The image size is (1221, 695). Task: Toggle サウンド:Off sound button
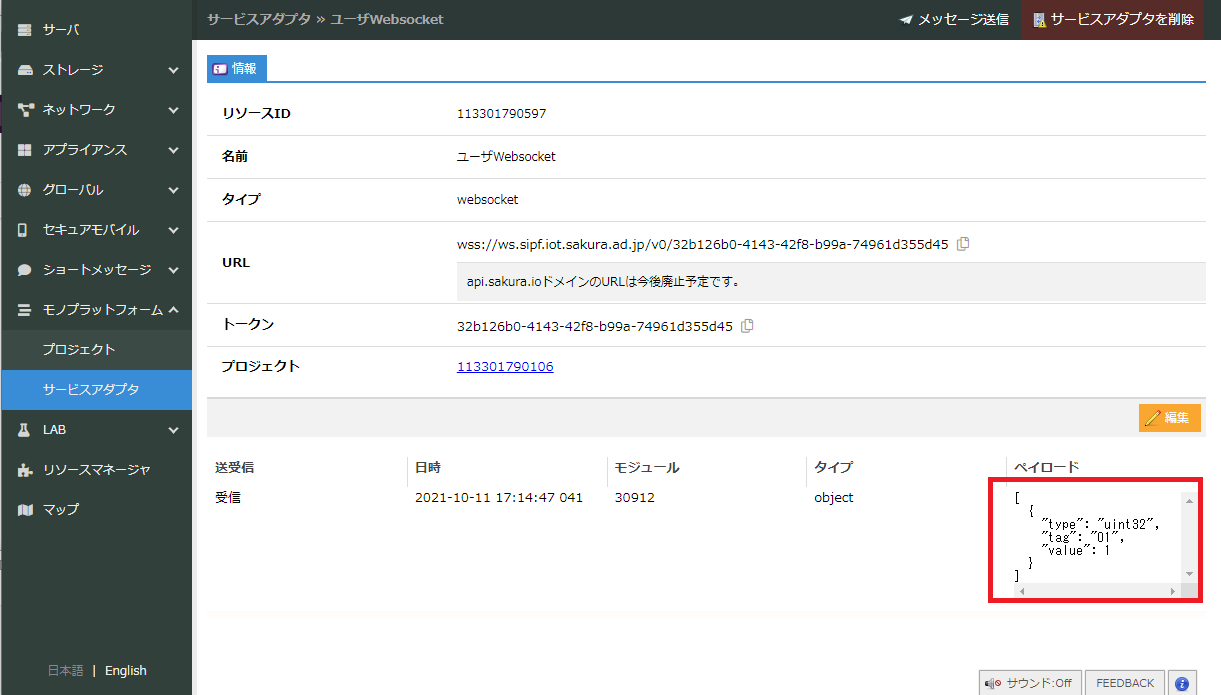[x=1030, y=683]
